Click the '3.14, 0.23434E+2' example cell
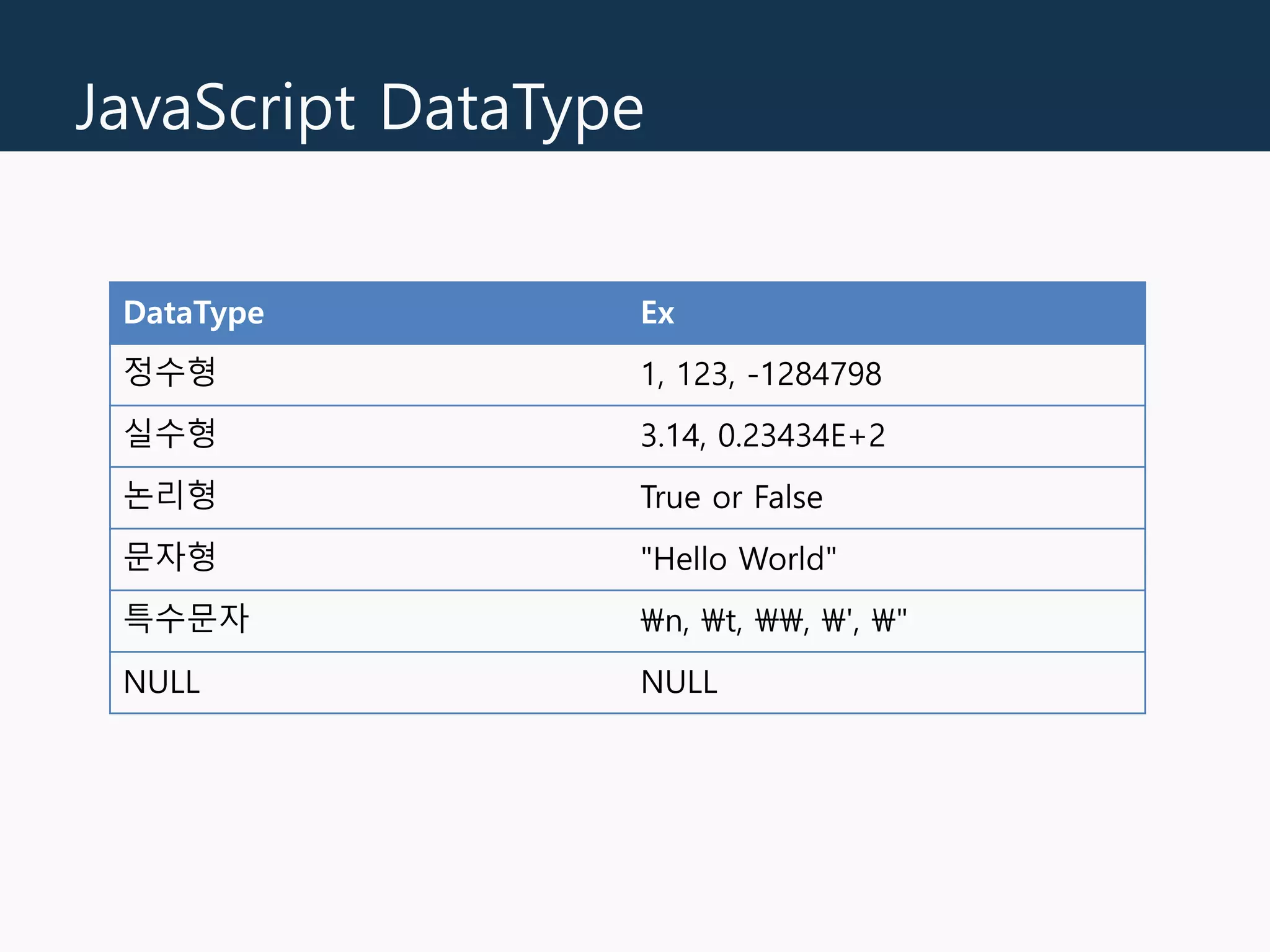 (x=886, y=436)
